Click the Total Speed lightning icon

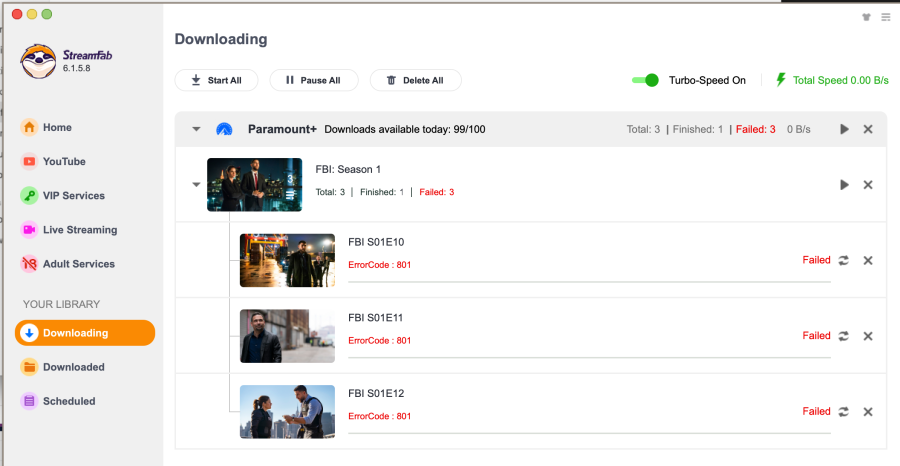[x=781, y=80]
